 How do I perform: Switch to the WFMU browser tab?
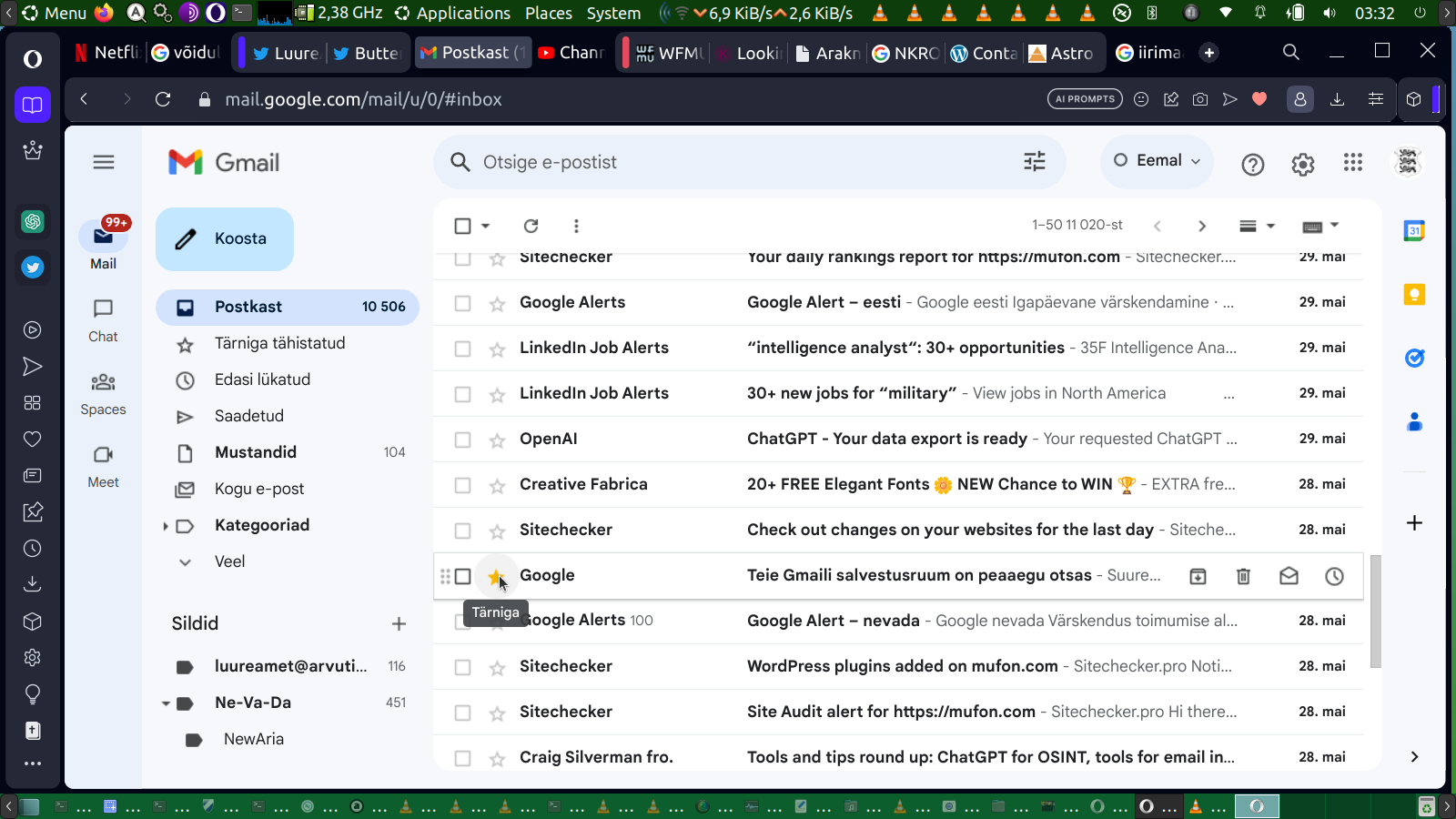click(x=670, y=53)
